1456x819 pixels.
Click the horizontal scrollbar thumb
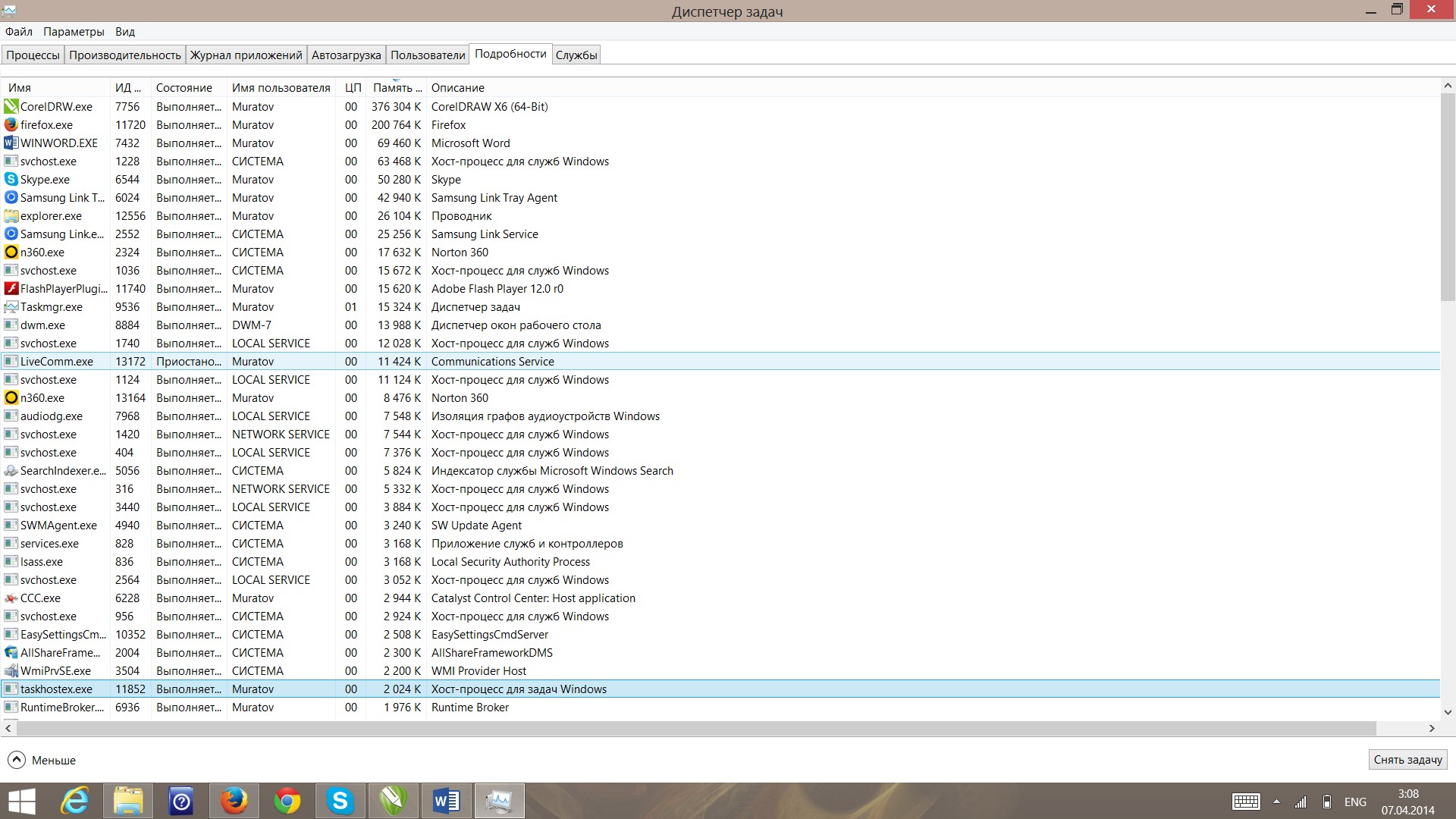pyautogui.click(x=696, y=728)
